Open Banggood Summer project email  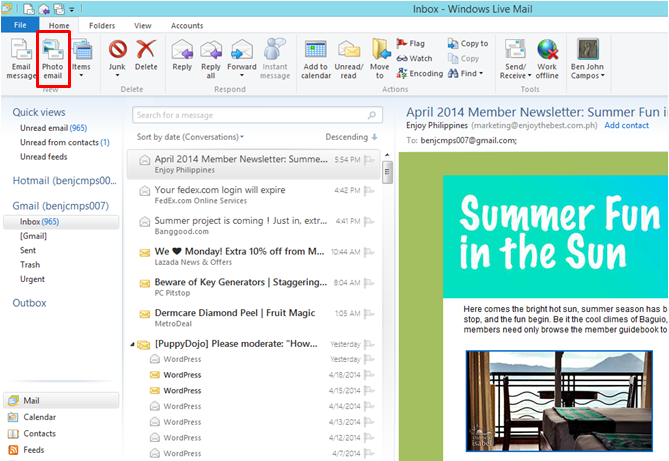tap(254, 225)
